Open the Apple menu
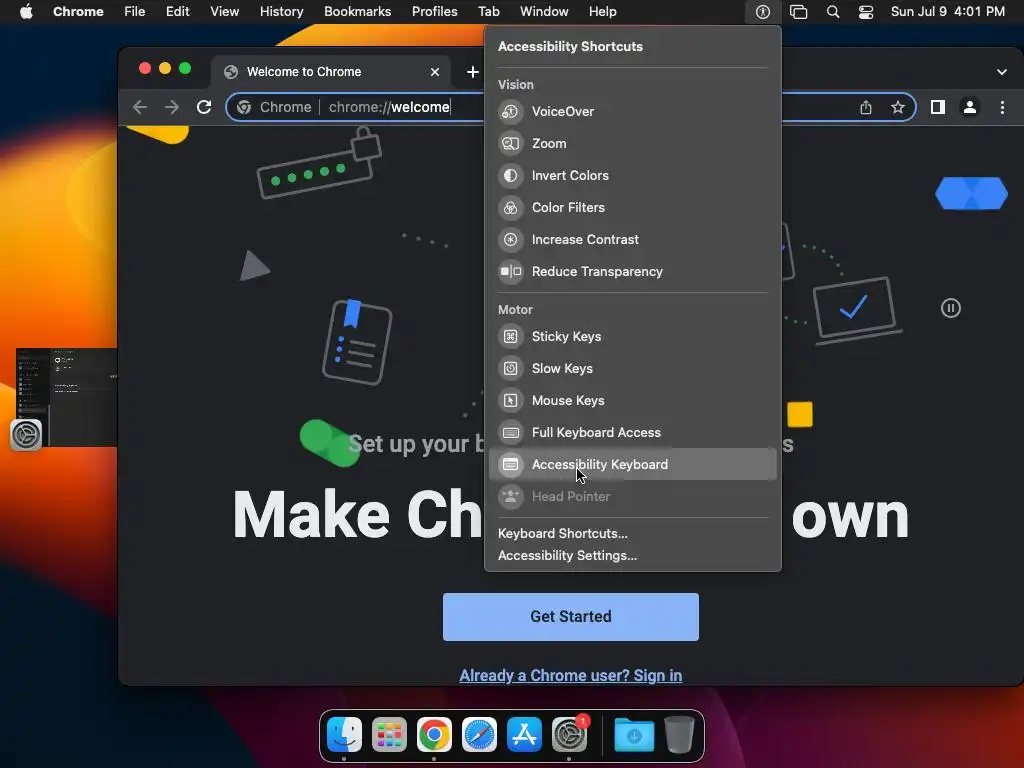This screenshot has height=768, width=1024. click(26, 12)
